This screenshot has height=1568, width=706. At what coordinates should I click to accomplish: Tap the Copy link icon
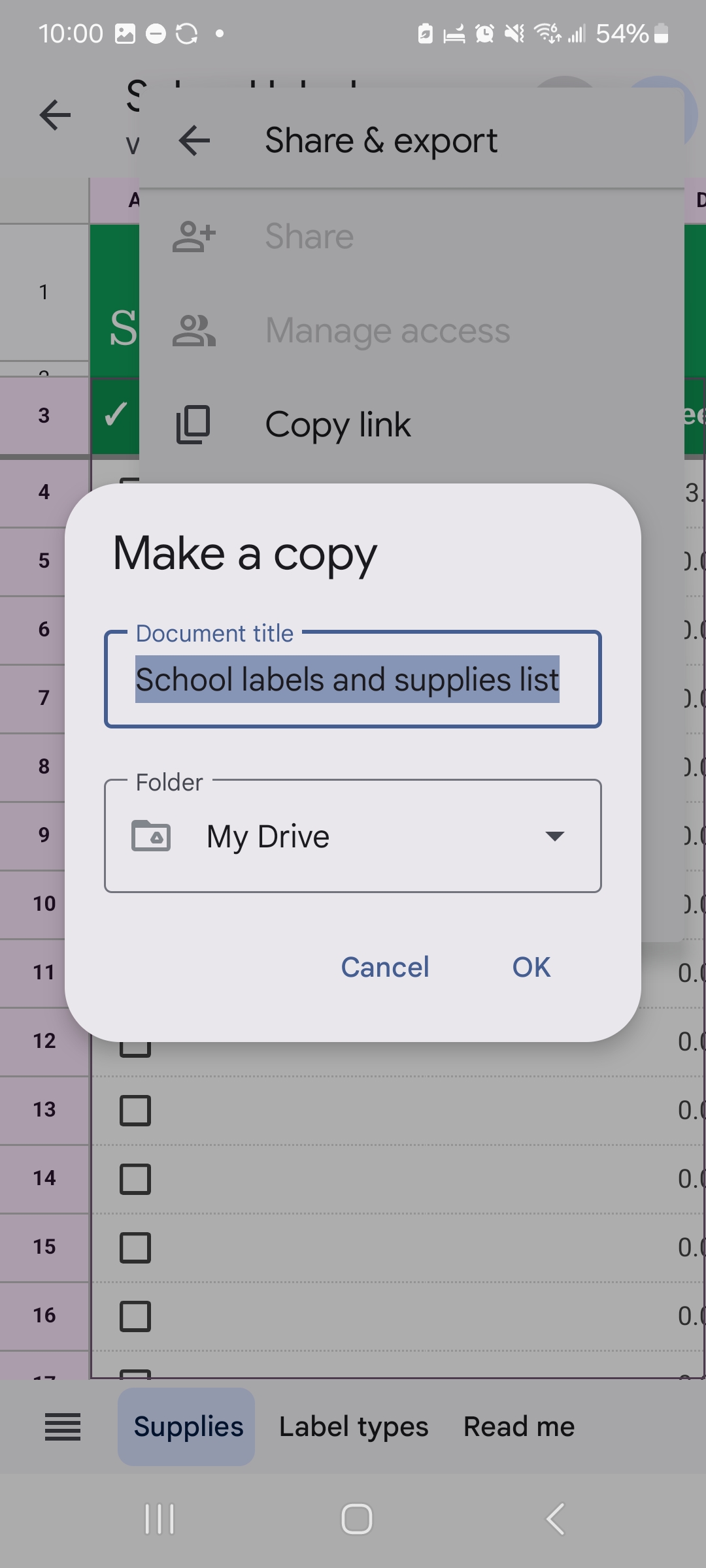click(x=193, y=425)
